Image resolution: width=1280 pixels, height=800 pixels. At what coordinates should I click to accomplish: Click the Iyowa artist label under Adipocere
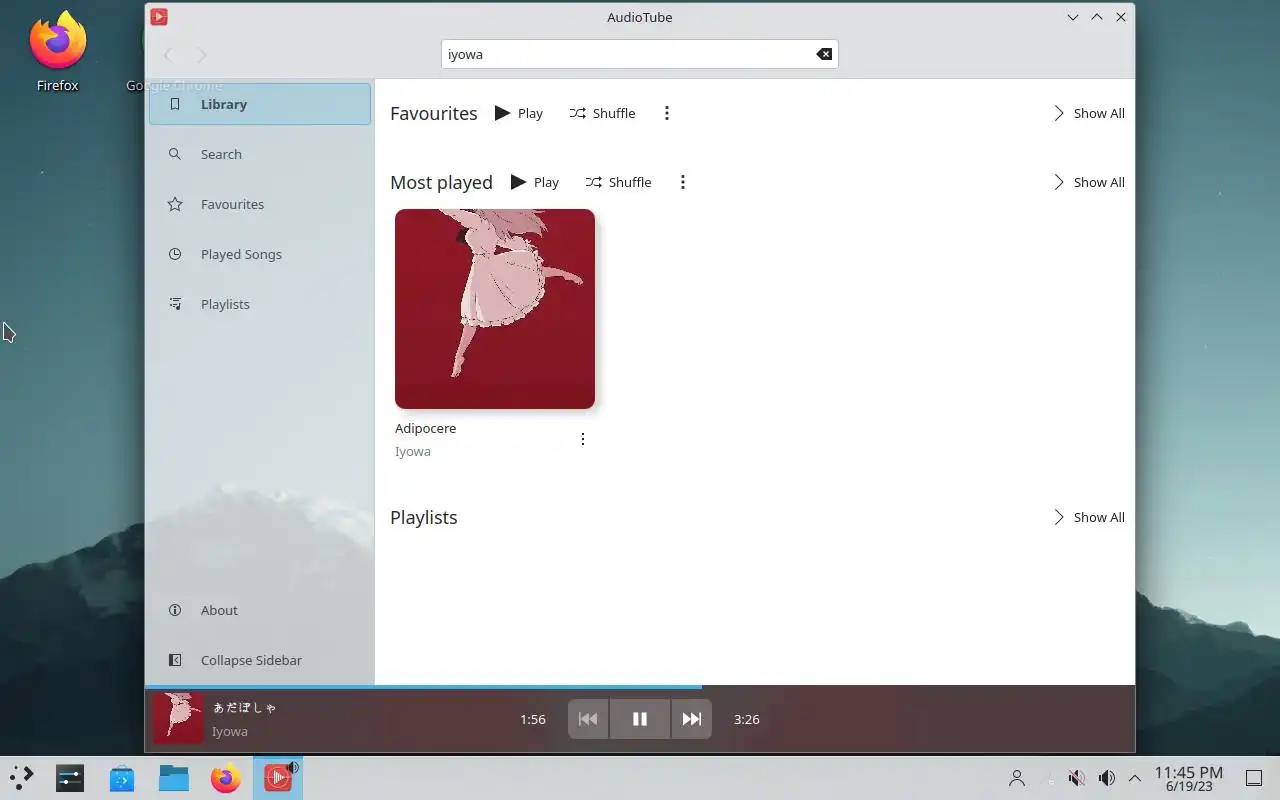(x=413, y=451)
